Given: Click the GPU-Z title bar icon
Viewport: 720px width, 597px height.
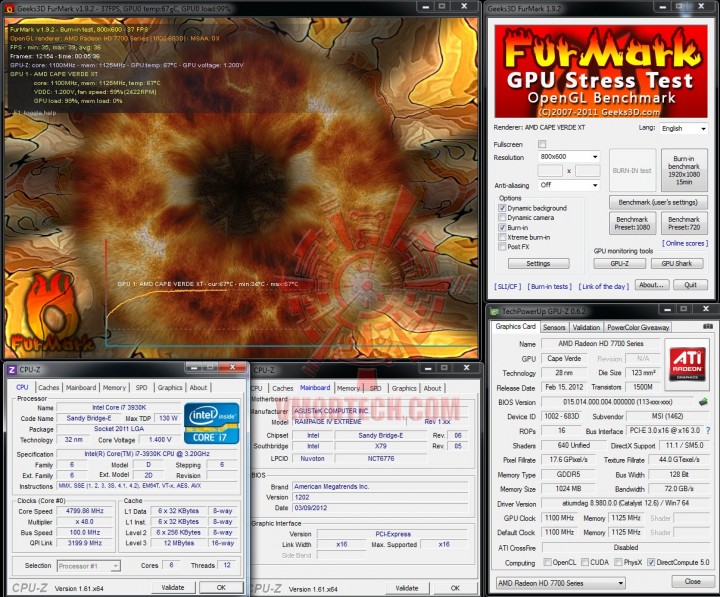Looking at the screenshot, I should [x=495, y=311].
